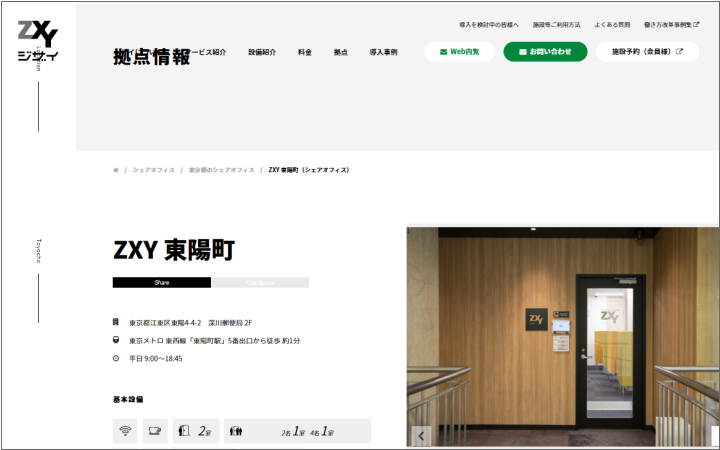Click the ZXY entrance photo
Screen dimensions: 720x450
tap(562, 337)
